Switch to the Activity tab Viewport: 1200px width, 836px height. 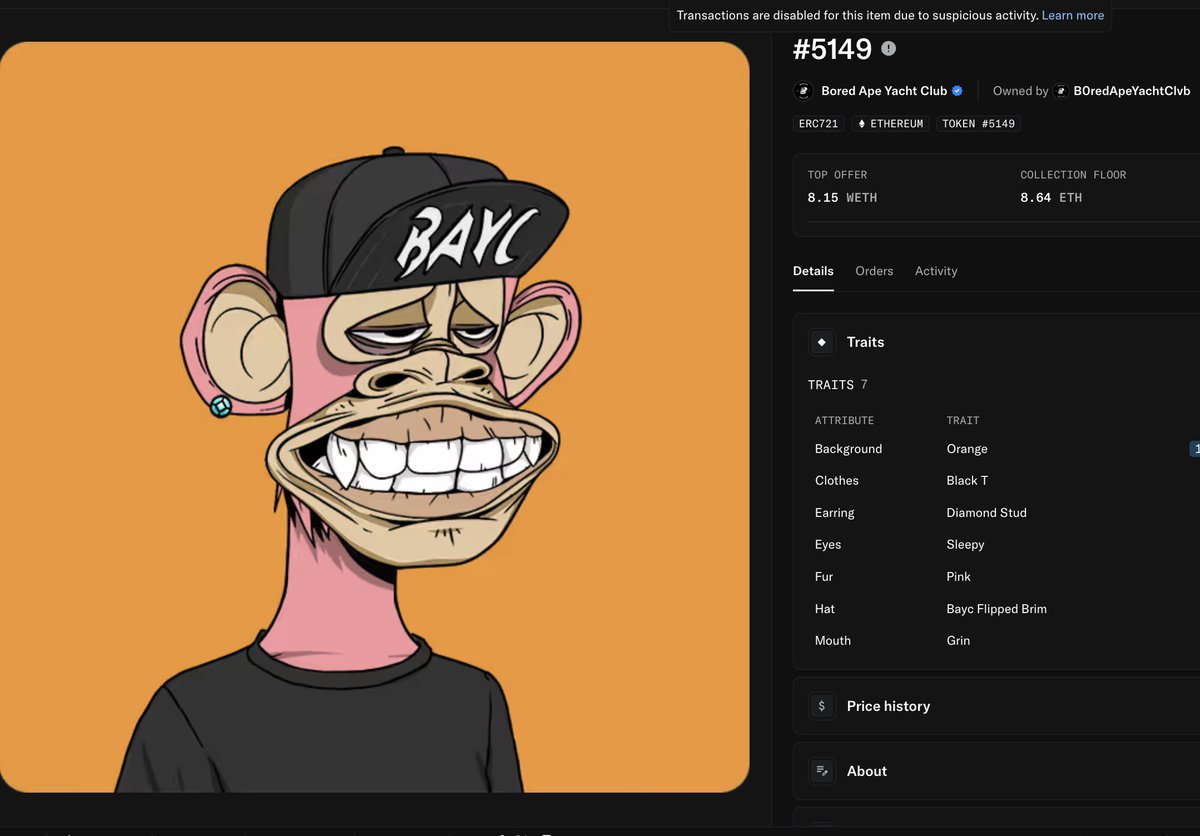tap(936, 271)
